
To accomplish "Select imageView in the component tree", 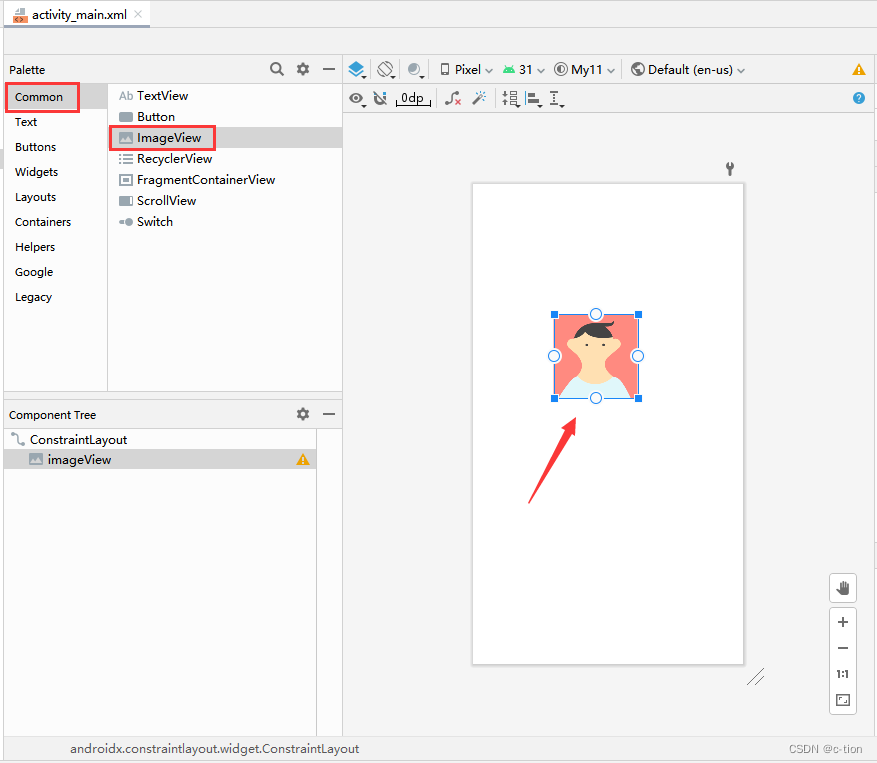I will pyautogui.click(x=160, y=459).
